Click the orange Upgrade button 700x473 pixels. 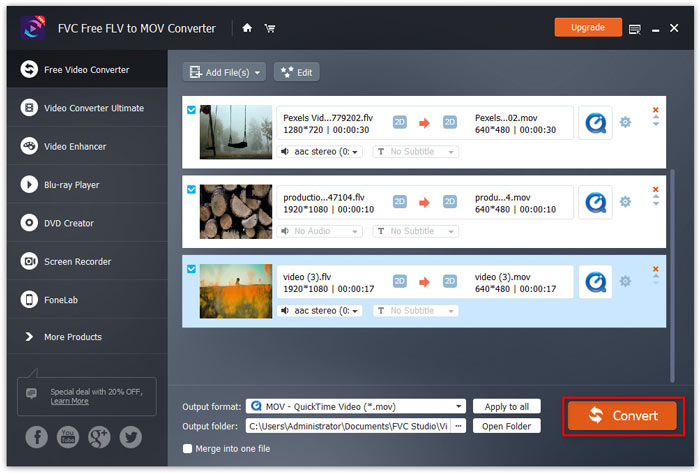click(x=588, y=28)
